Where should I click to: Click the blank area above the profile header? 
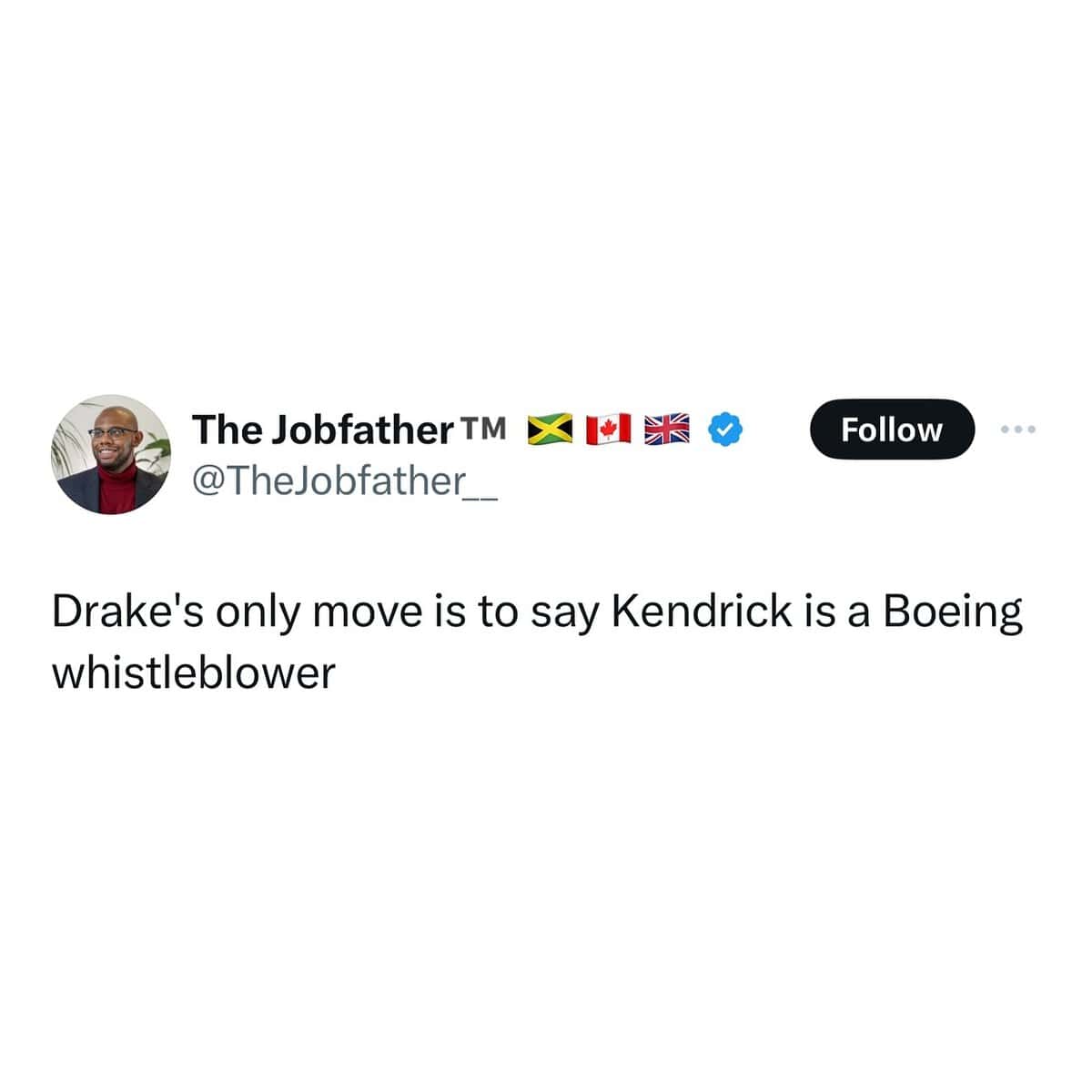pyautogui.click(x=546, y=191)
